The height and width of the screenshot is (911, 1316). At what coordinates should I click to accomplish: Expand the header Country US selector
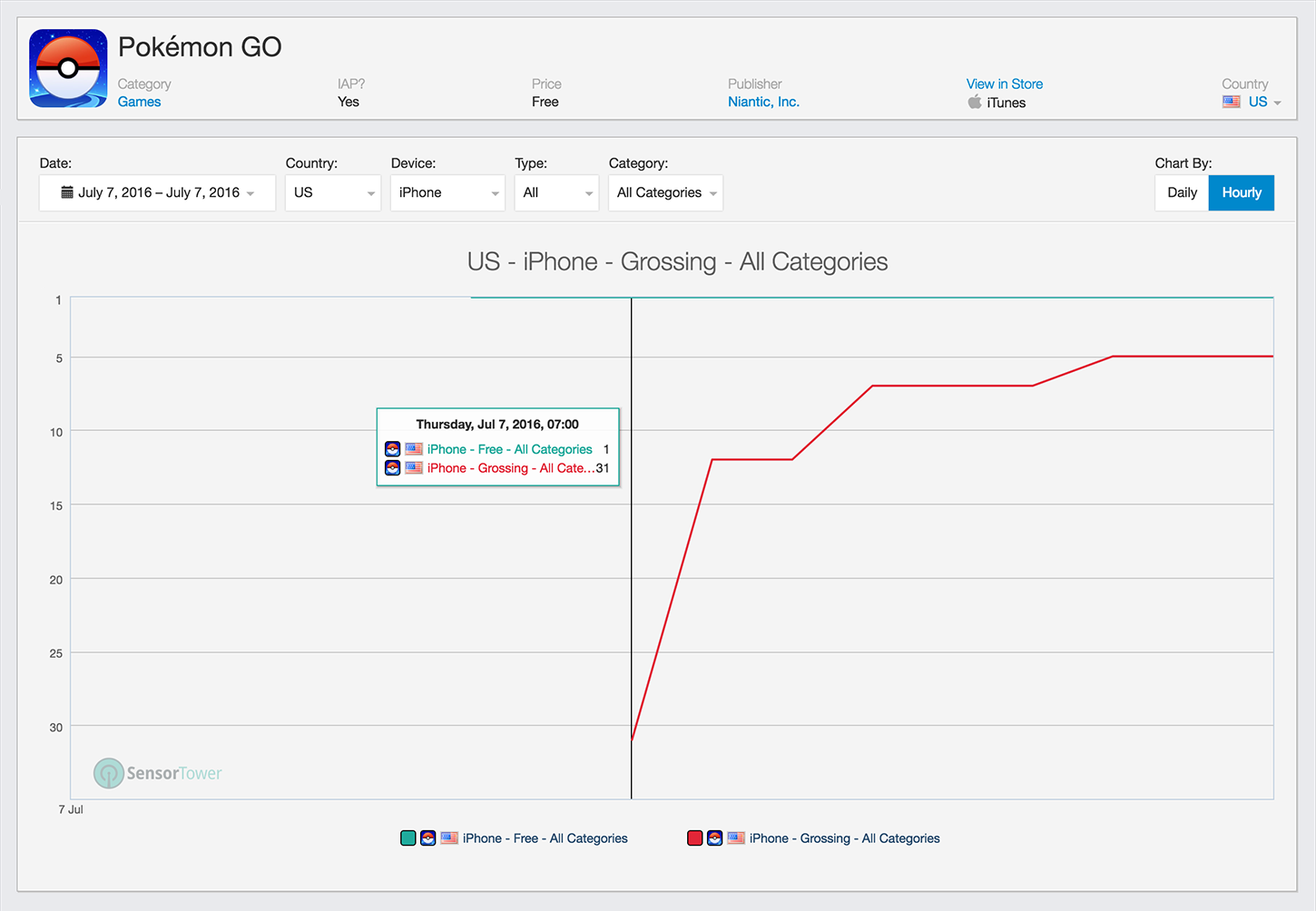point(1252,102)
